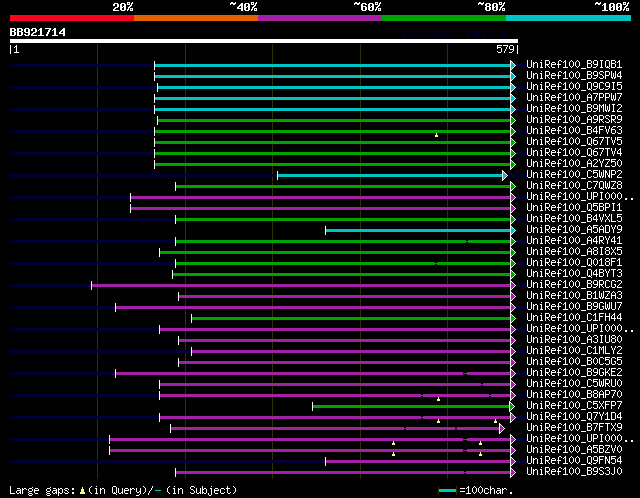Click the short cyan alignment bar for A5ADY9
The height and width of the screenshot is (498, 640).
pyautogui.click(x=418, y=231)
